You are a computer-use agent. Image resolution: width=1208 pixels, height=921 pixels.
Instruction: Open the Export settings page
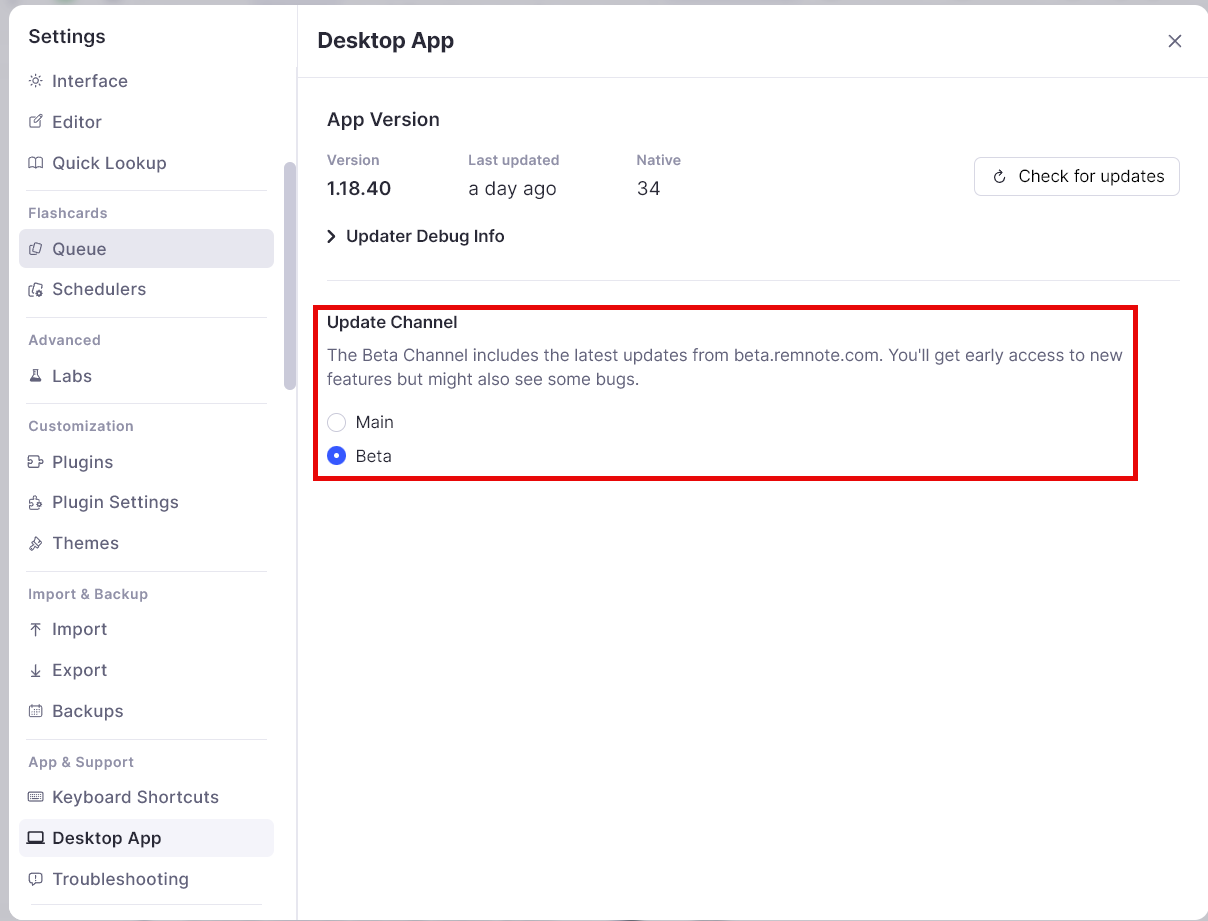[79, 670]
